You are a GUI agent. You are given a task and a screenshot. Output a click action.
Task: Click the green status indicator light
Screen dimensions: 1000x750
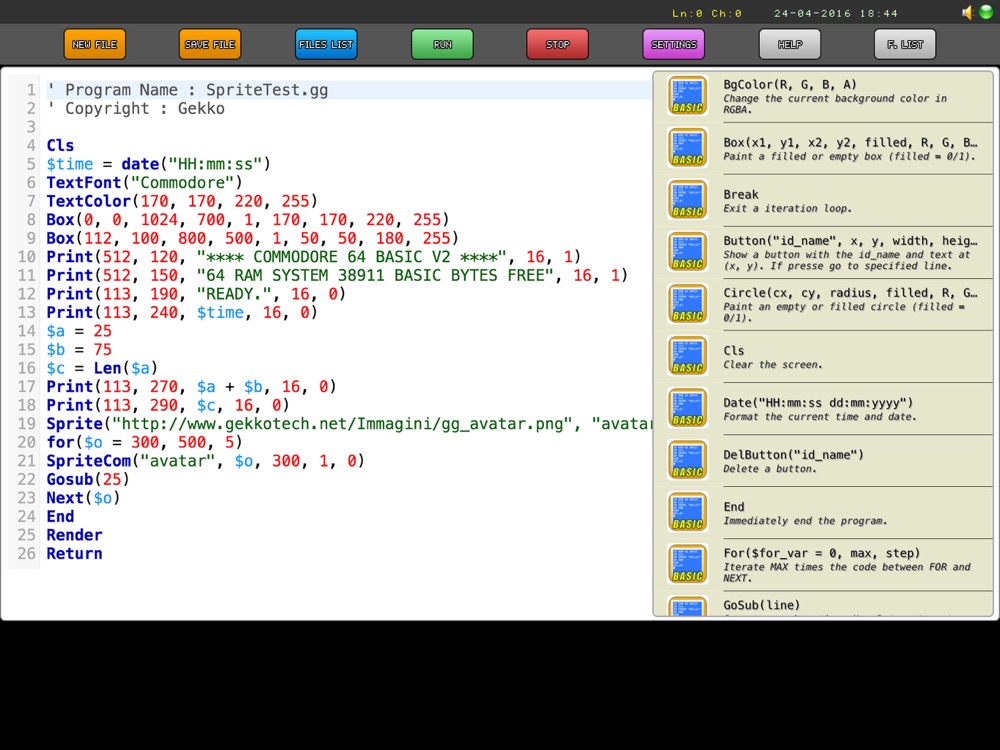(985, 13)
